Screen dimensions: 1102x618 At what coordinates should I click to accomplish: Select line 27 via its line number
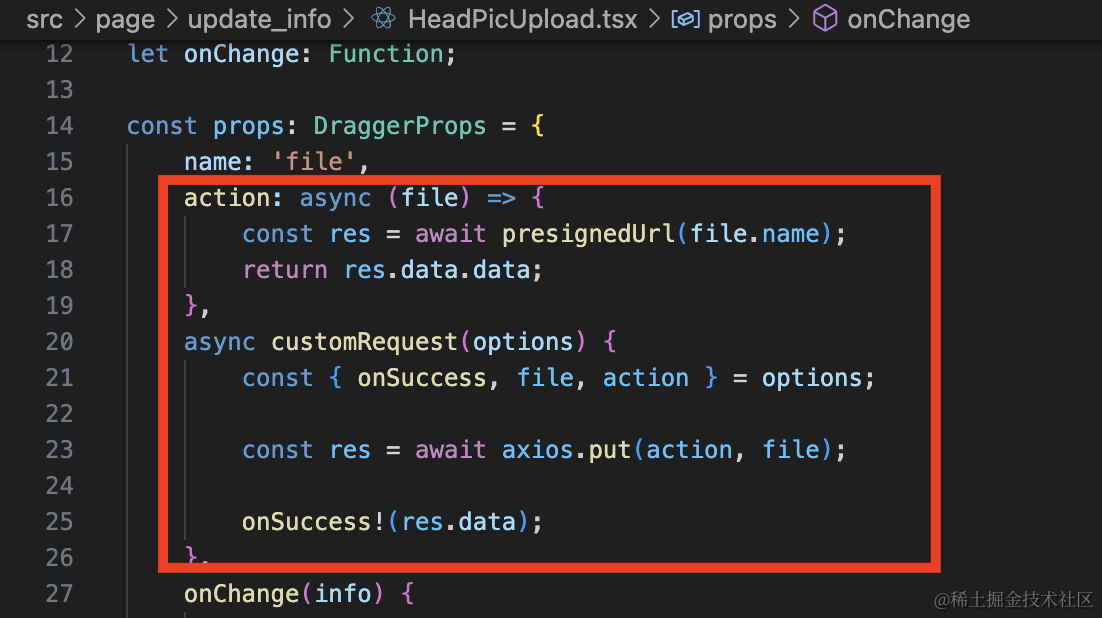pos(59,593)
